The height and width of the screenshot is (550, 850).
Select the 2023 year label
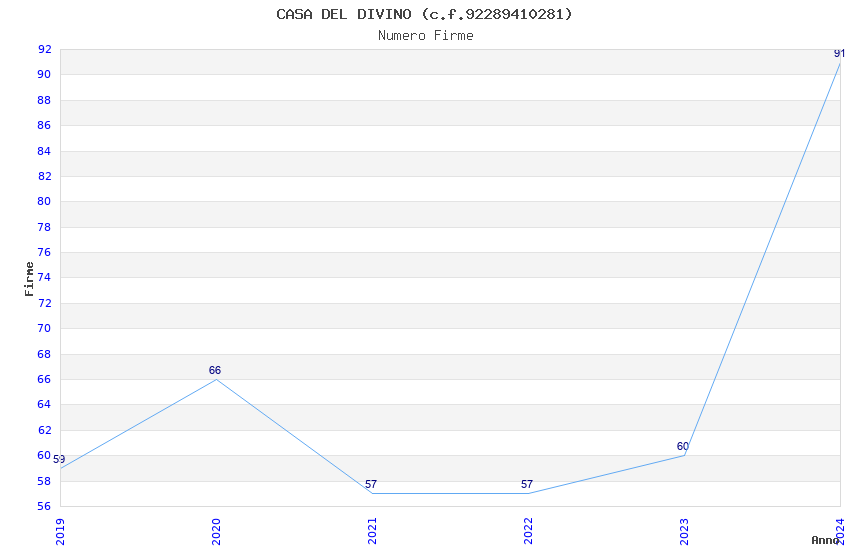684,532
